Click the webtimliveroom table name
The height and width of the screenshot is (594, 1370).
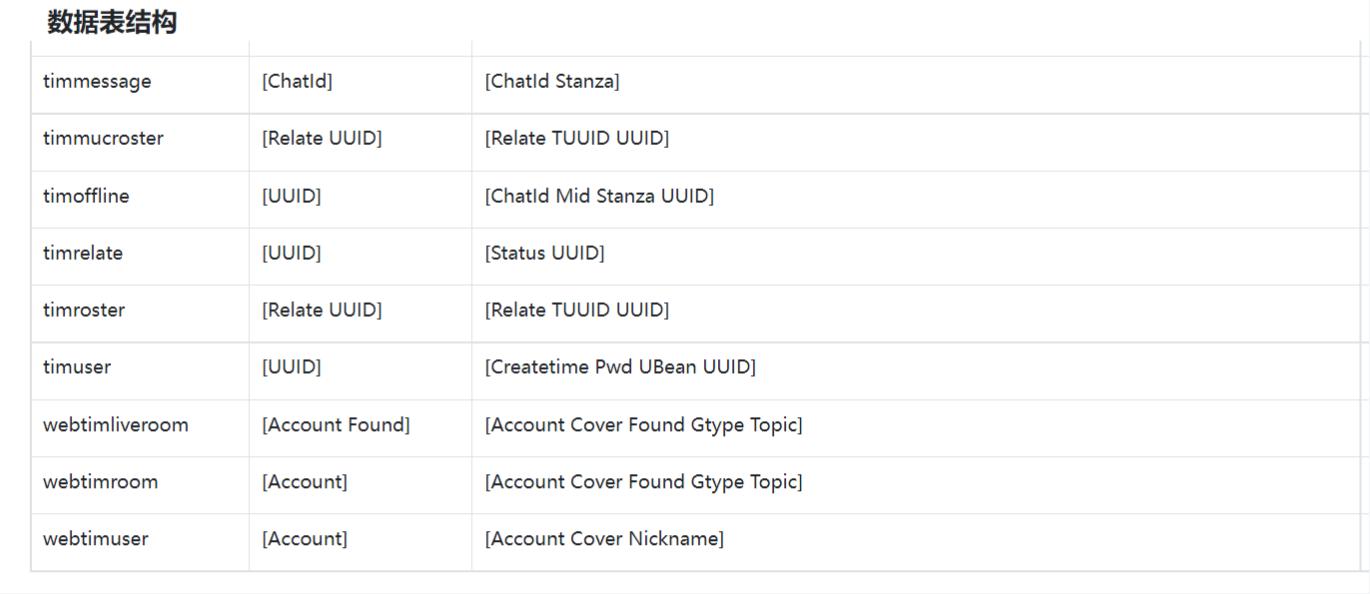coord(116,425)
